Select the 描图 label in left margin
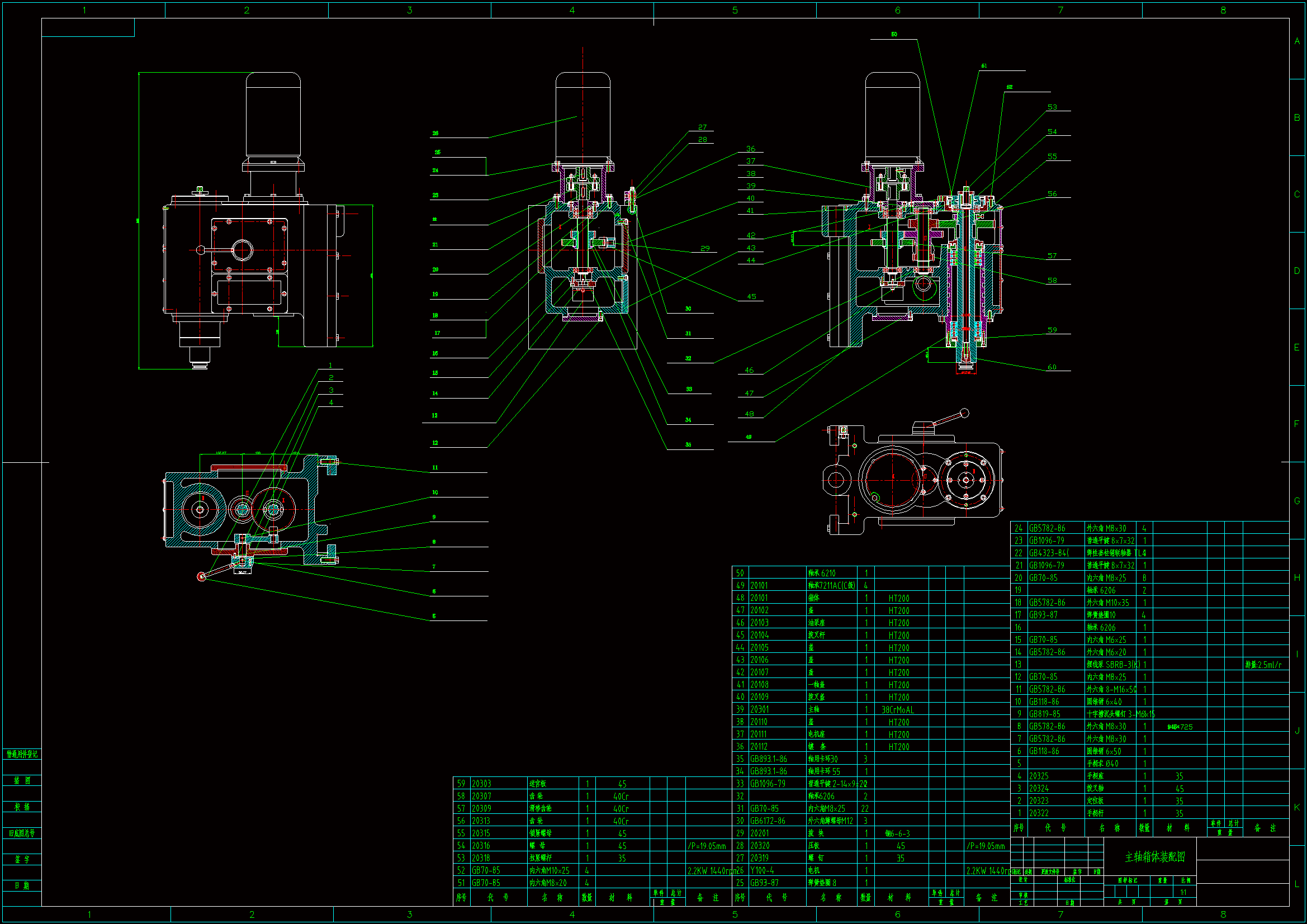This screenshot has height=924, width=1307. coord(22,780)
